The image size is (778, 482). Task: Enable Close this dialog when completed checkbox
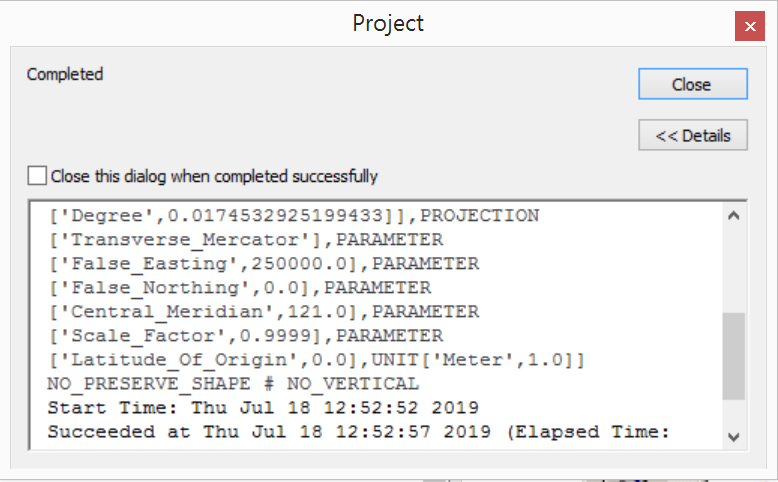(37, 176)
